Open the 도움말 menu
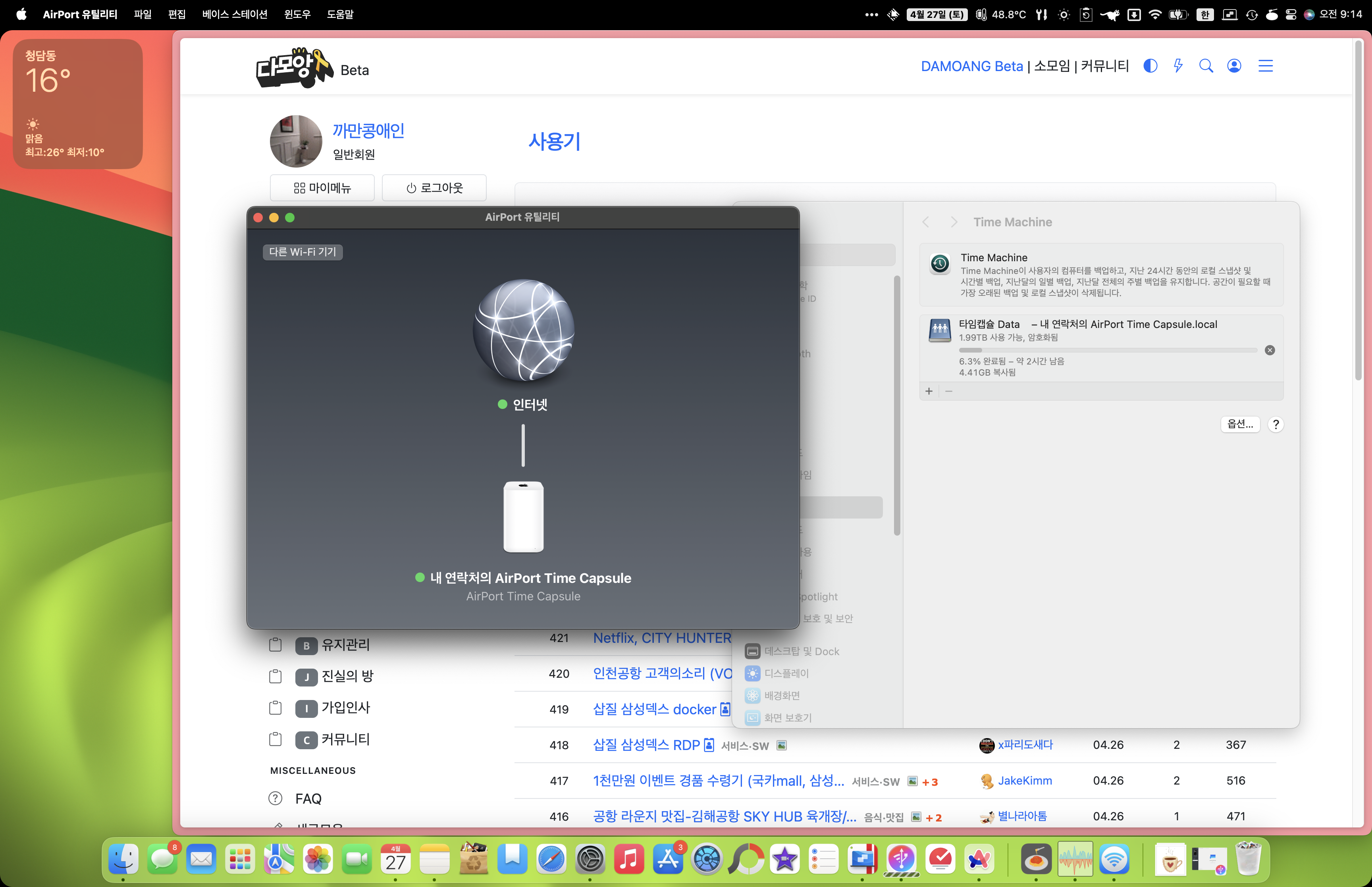Image resolution: width=1372 pixels, height=887 pixels. coord(340,14)
